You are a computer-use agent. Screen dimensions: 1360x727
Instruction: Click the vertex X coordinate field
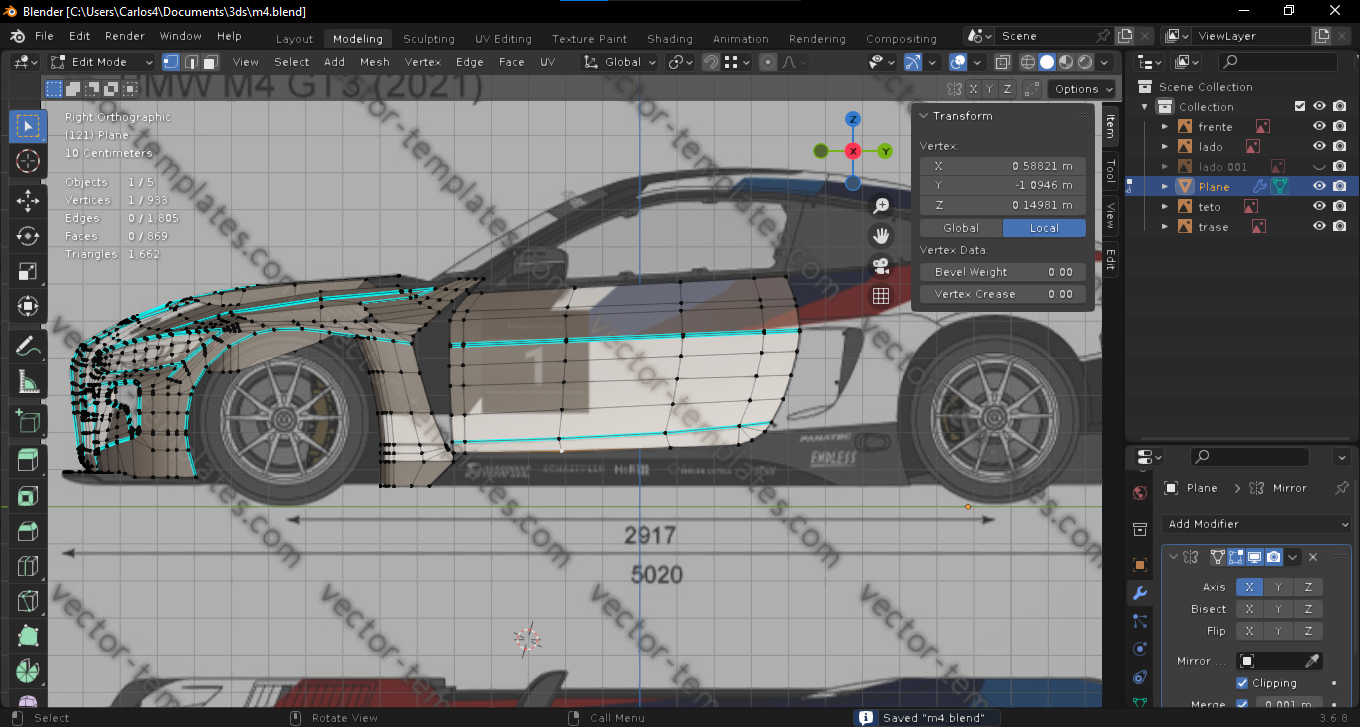pos(1002,166)
